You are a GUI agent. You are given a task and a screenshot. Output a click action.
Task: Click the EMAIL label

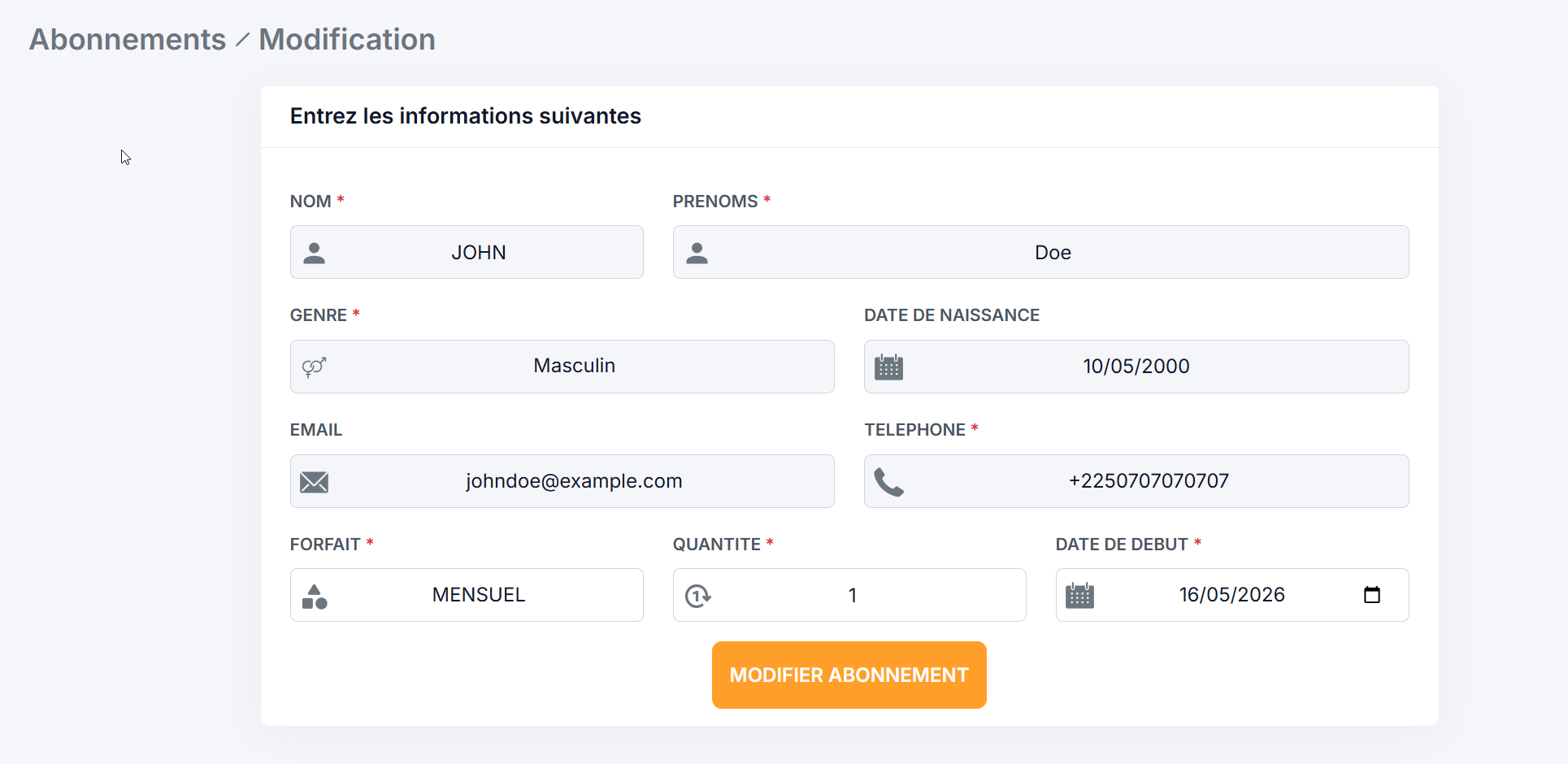pos(316,429)
